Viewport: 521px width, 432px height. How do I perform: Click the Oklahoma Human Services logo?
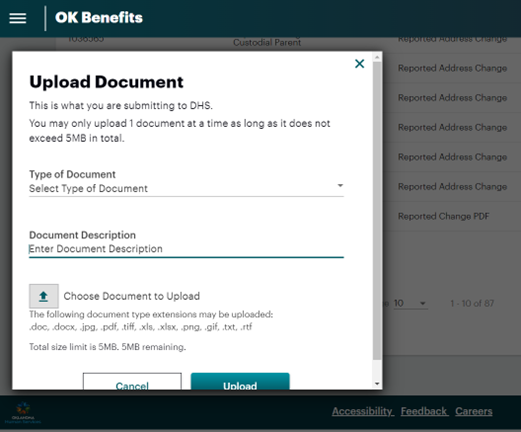[23, 413]
